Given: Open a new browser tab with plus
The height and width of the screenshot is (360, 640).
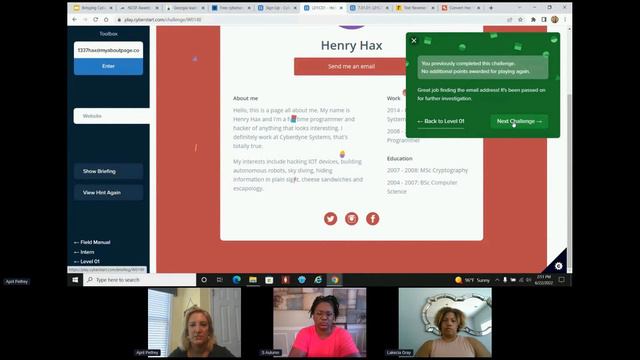Looking at the screenshot, I should 491,8.
